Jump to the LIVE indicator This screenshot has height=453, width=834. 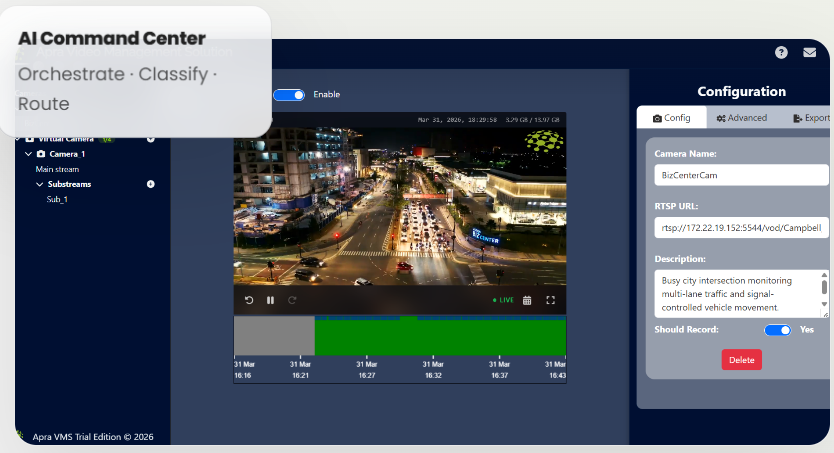coord(503,300)
